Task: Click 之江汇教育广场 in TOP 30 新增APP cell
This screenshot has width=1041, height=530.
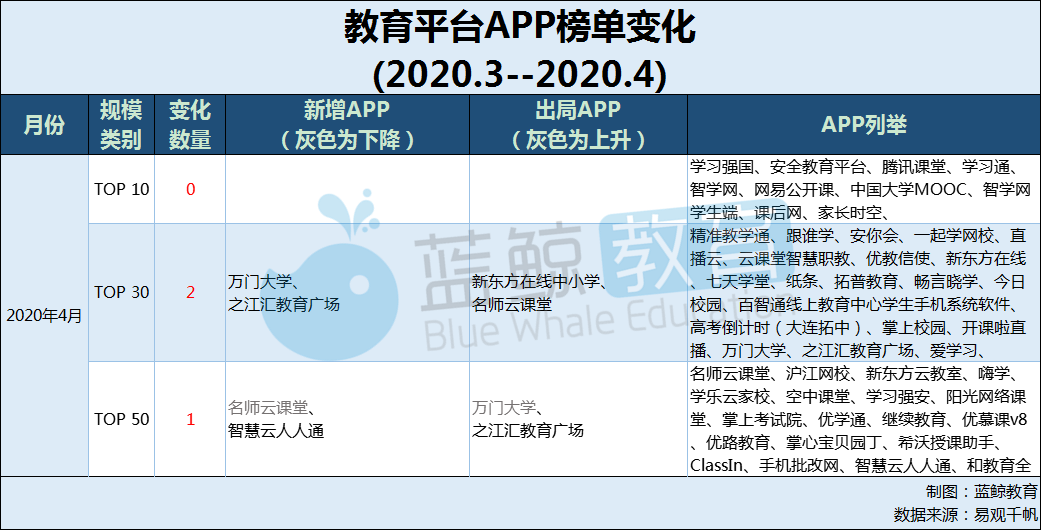Action: click(283, 304)
